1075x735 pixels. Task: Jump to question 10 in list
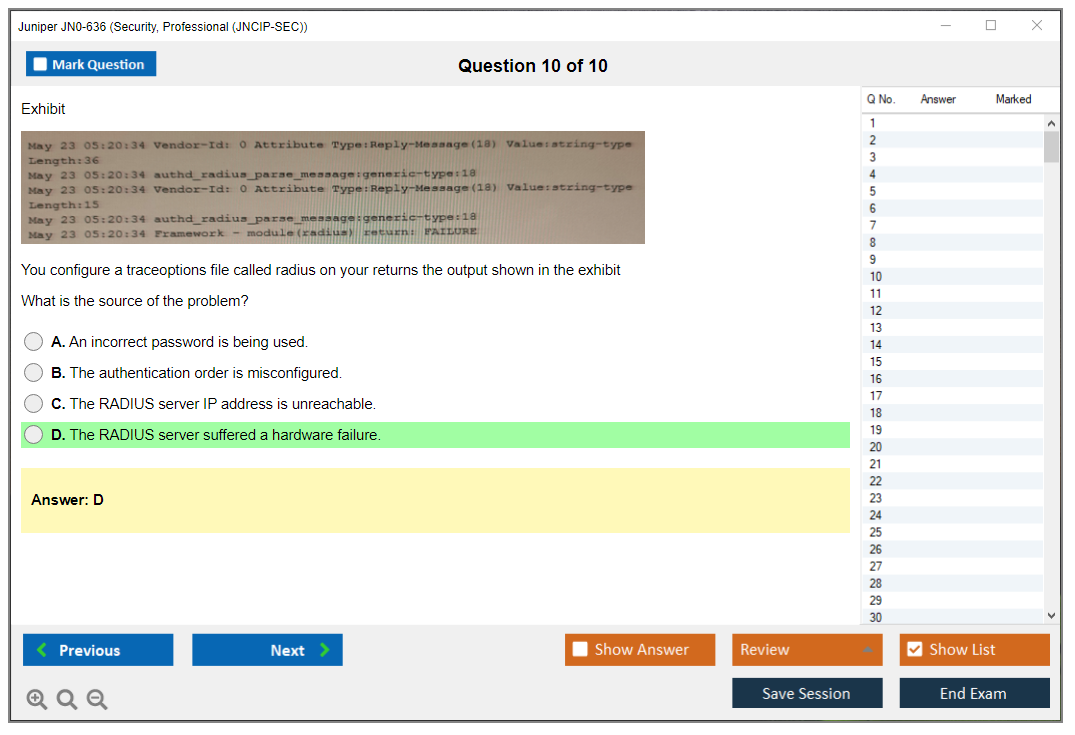tap(876, 277)
